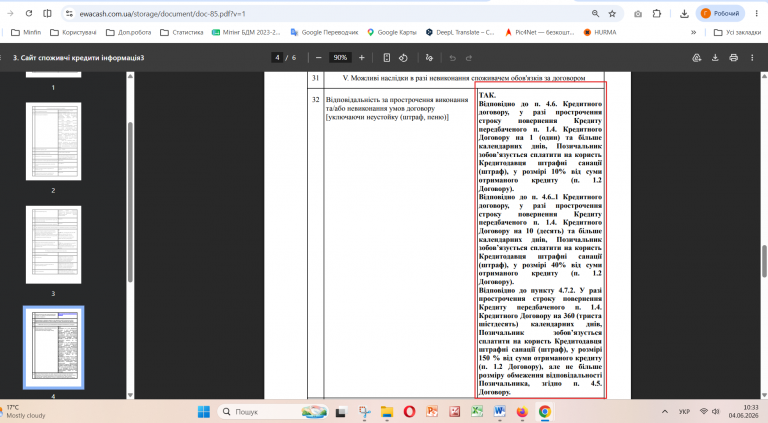Click the taskbar Пошук search box

(272, 412)
